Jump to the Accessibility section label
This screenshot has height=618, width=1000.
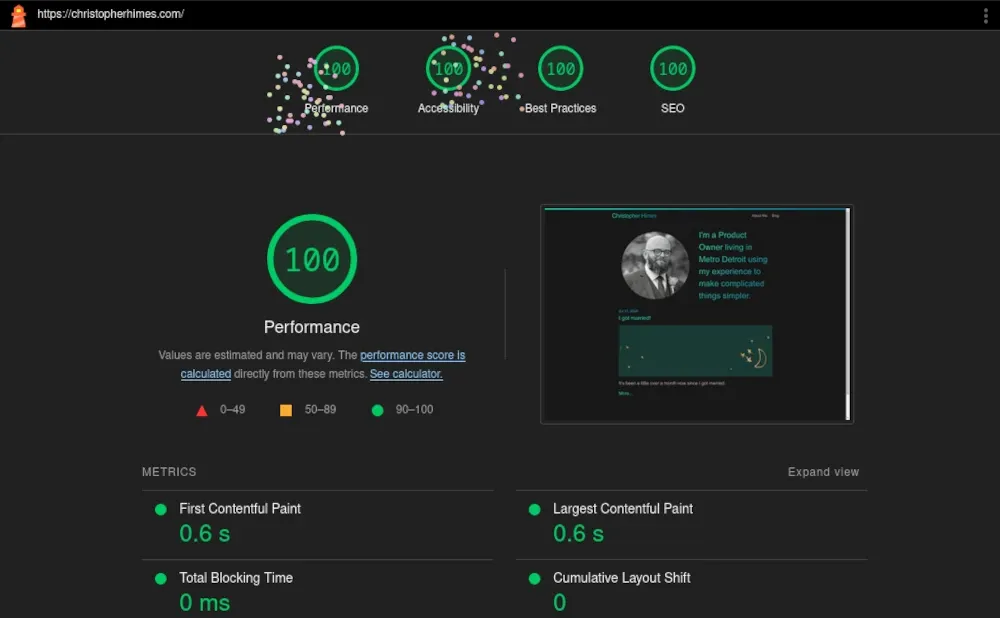point(447,108)
